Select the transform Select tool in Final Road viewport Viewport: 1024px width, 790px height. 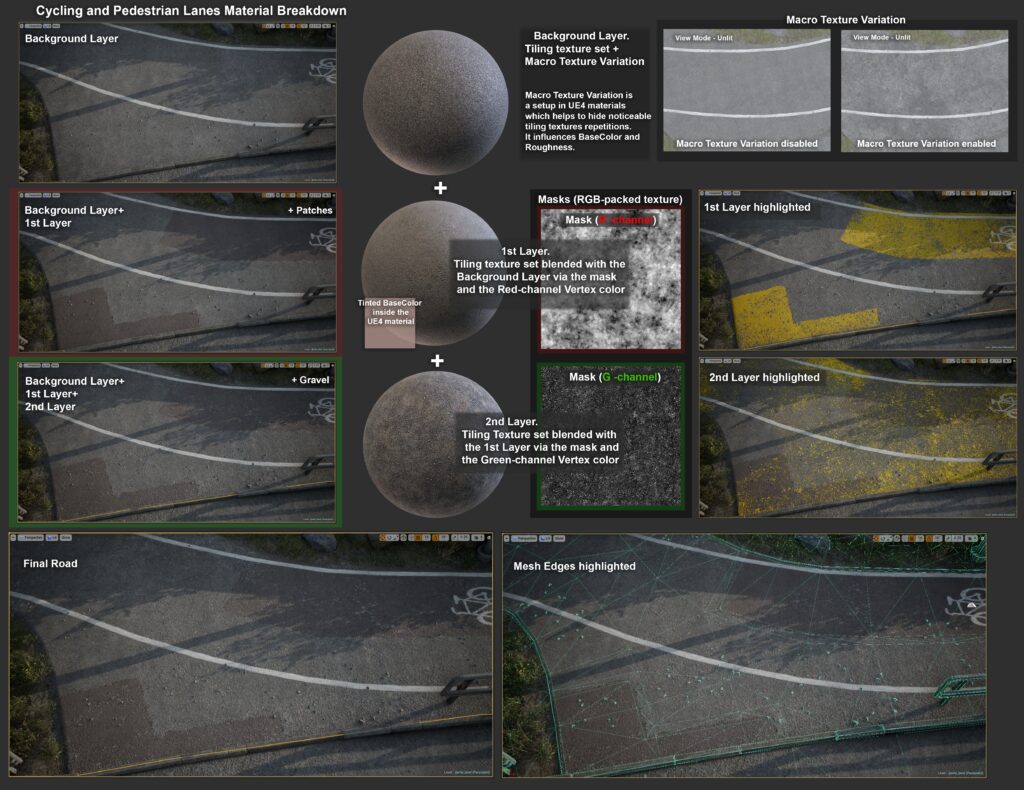(382, 538)
